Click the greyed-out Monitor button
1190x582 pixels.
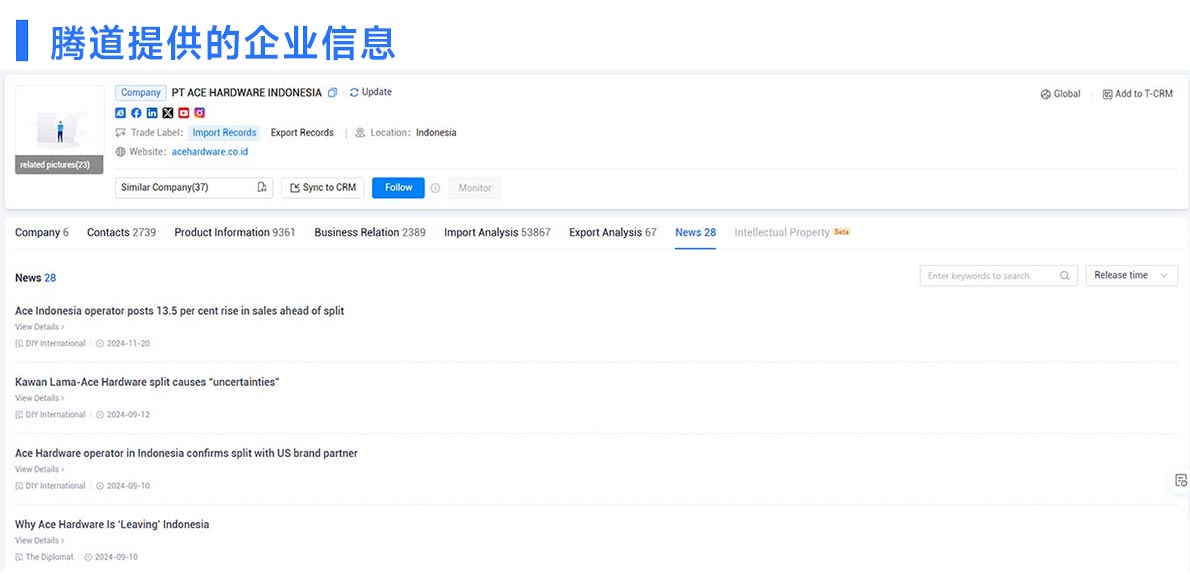pos(474,188)
